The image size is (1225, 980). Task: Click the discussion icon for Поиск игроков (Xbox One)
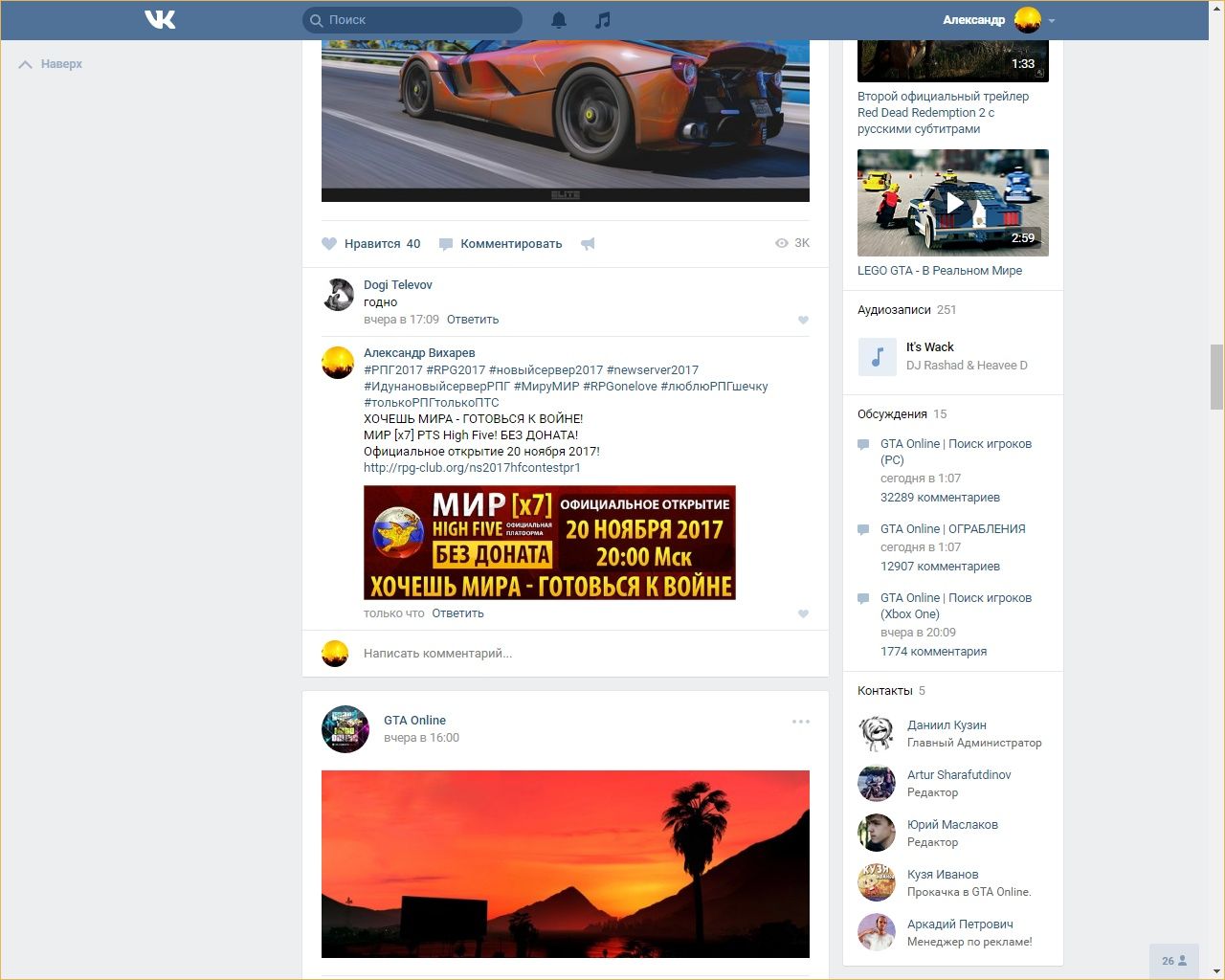pos(863,598)
